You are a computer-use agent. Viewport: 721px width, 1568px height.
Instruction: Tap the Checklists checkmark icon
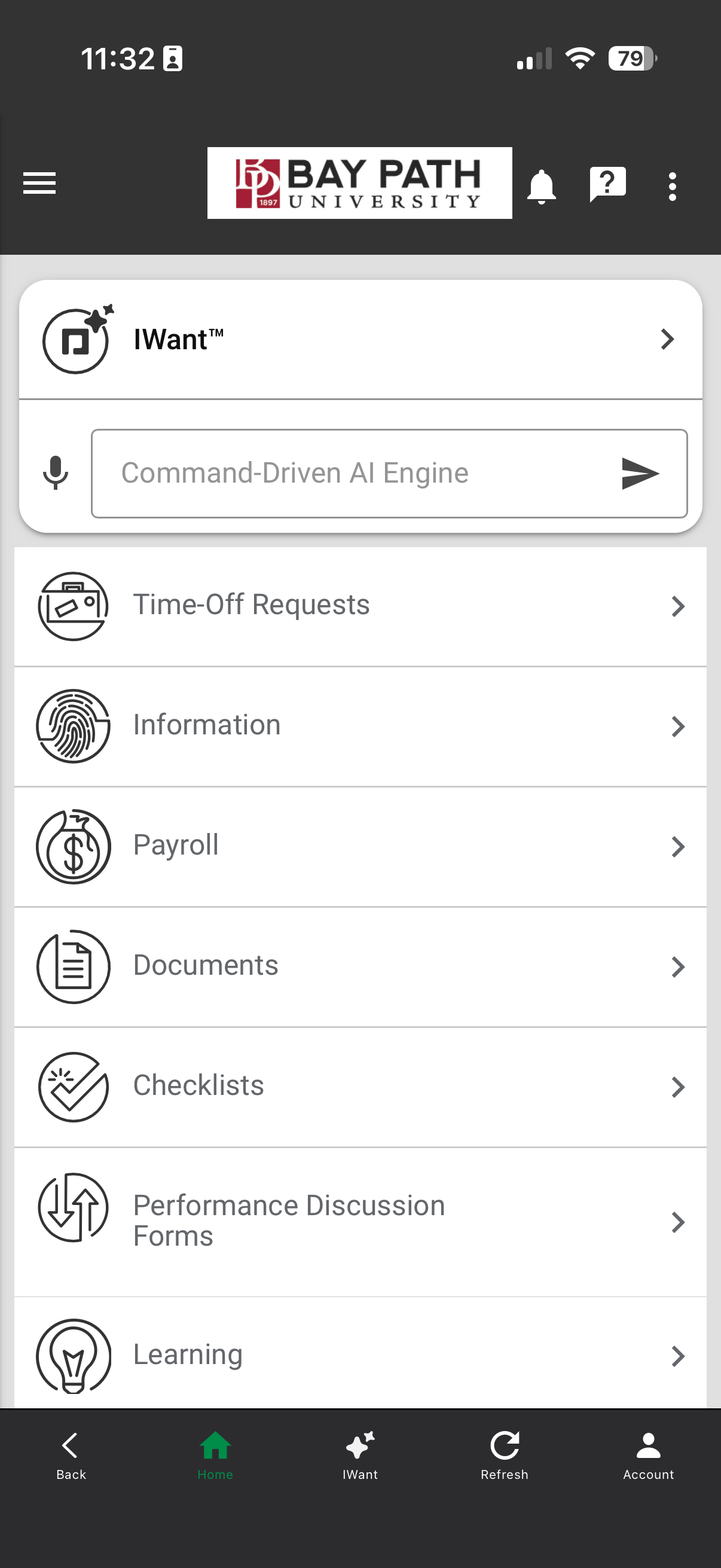74,1087
